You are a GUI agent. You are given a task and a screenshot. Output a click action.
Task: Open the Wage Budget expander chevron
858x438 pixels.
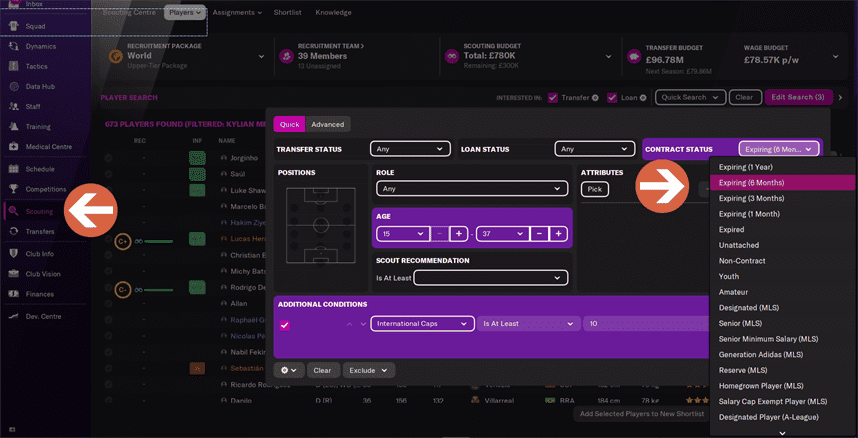coord(836,56)
